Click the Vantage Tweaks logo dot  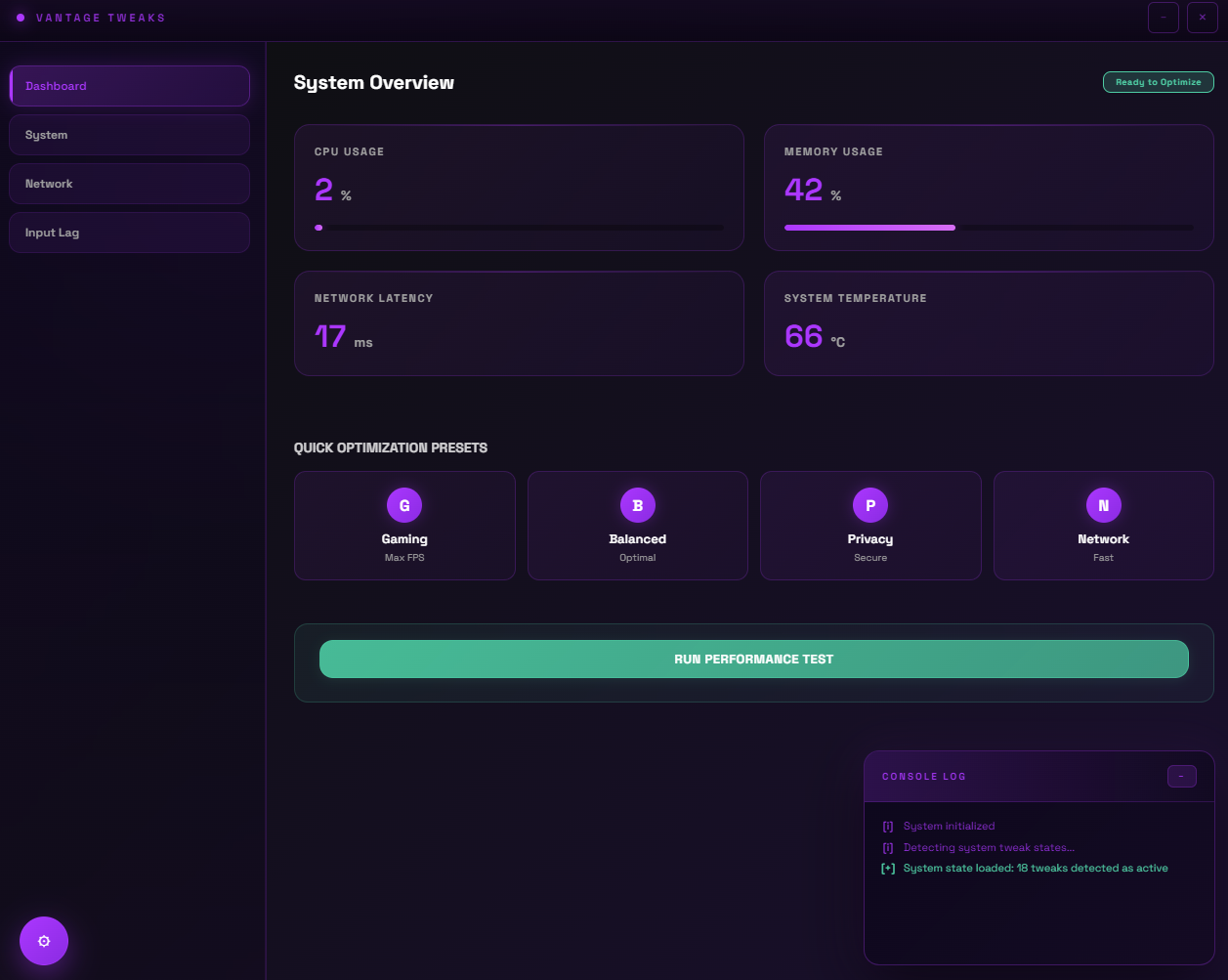21,17
